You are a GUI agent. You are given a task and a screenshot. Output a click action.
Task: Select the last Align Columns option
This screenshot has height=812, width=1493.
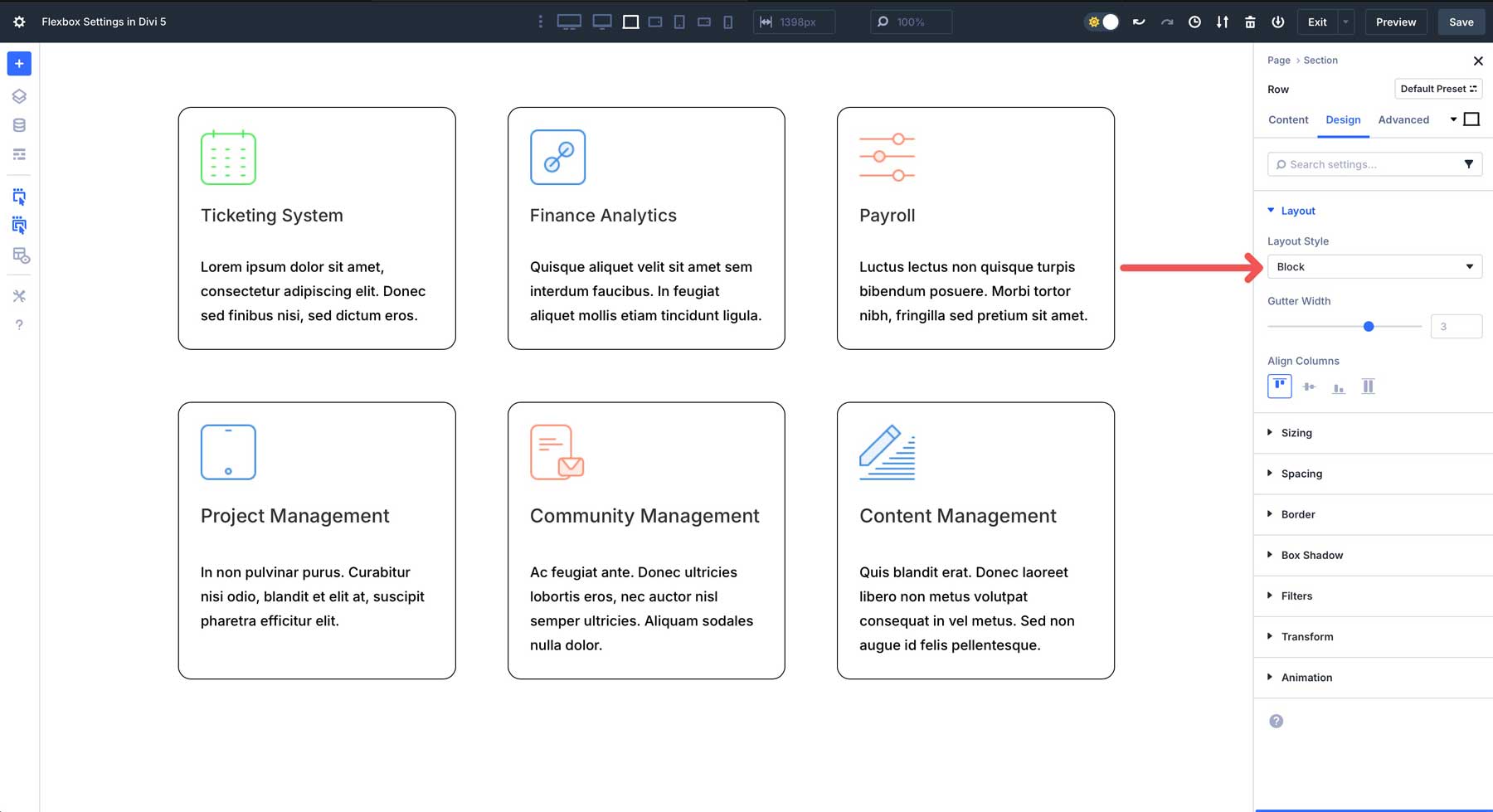click(1368, 386)
